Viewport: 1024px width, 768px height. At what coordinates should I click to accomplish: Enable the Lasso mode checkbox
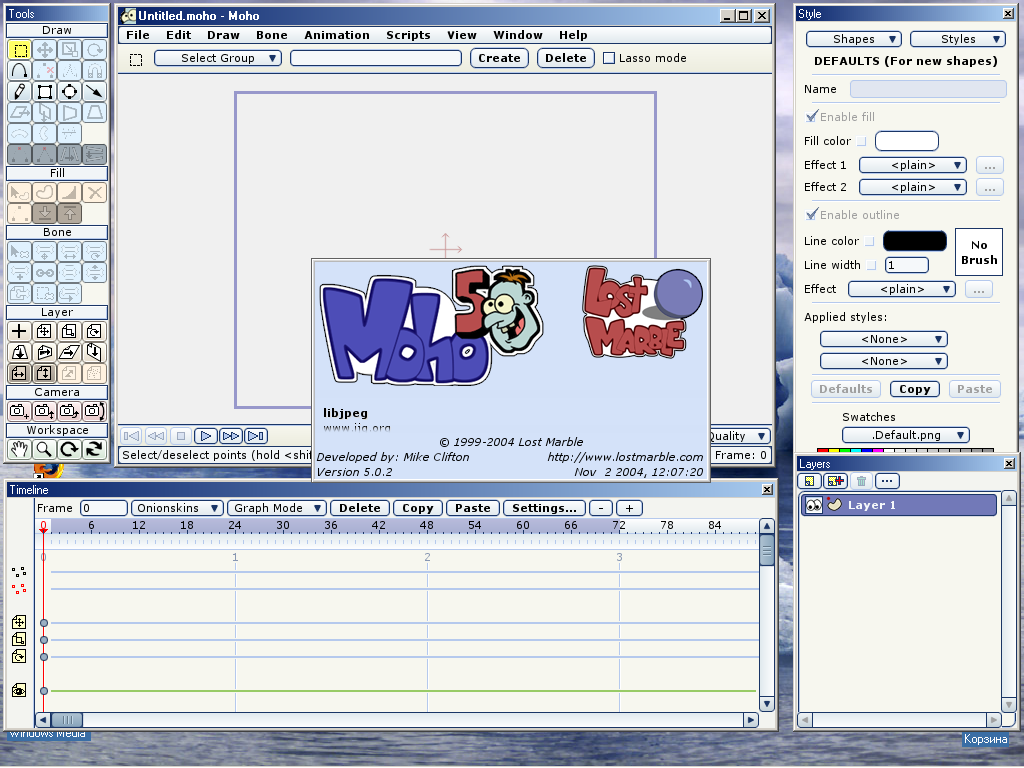(609, 58)
